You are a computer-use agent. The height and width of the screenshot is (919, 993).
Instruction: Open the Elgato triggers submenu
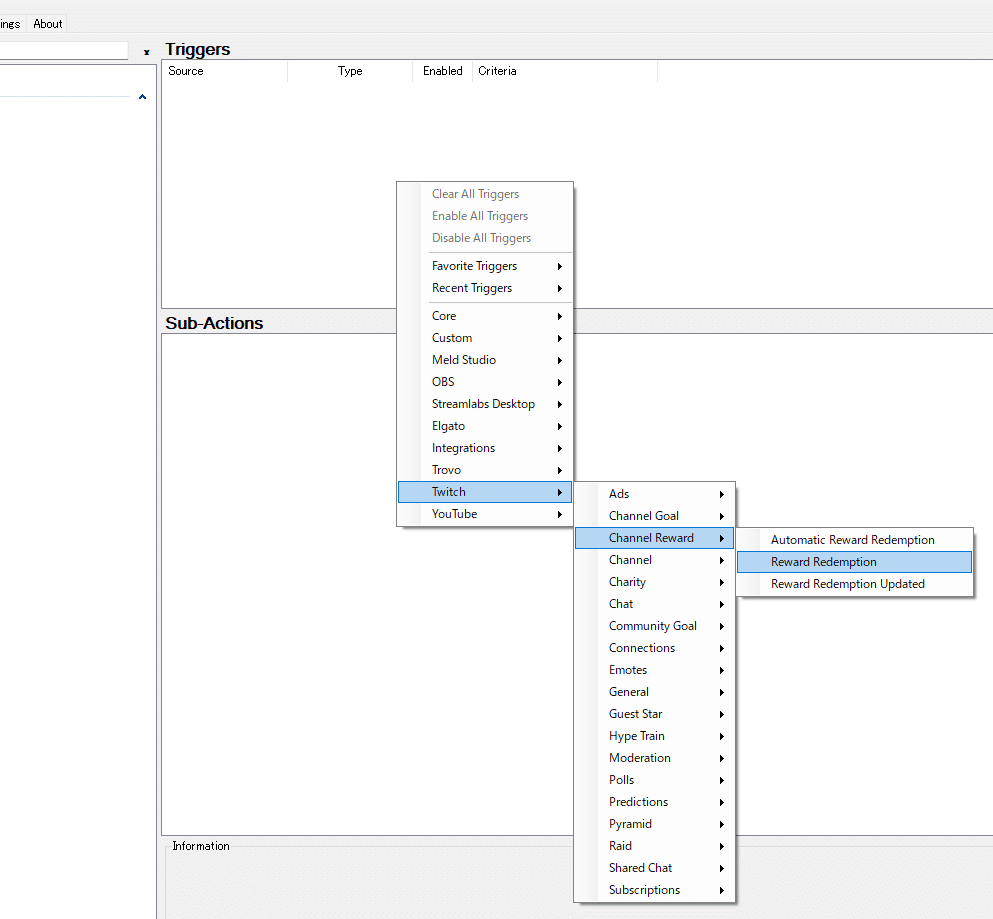485,426
